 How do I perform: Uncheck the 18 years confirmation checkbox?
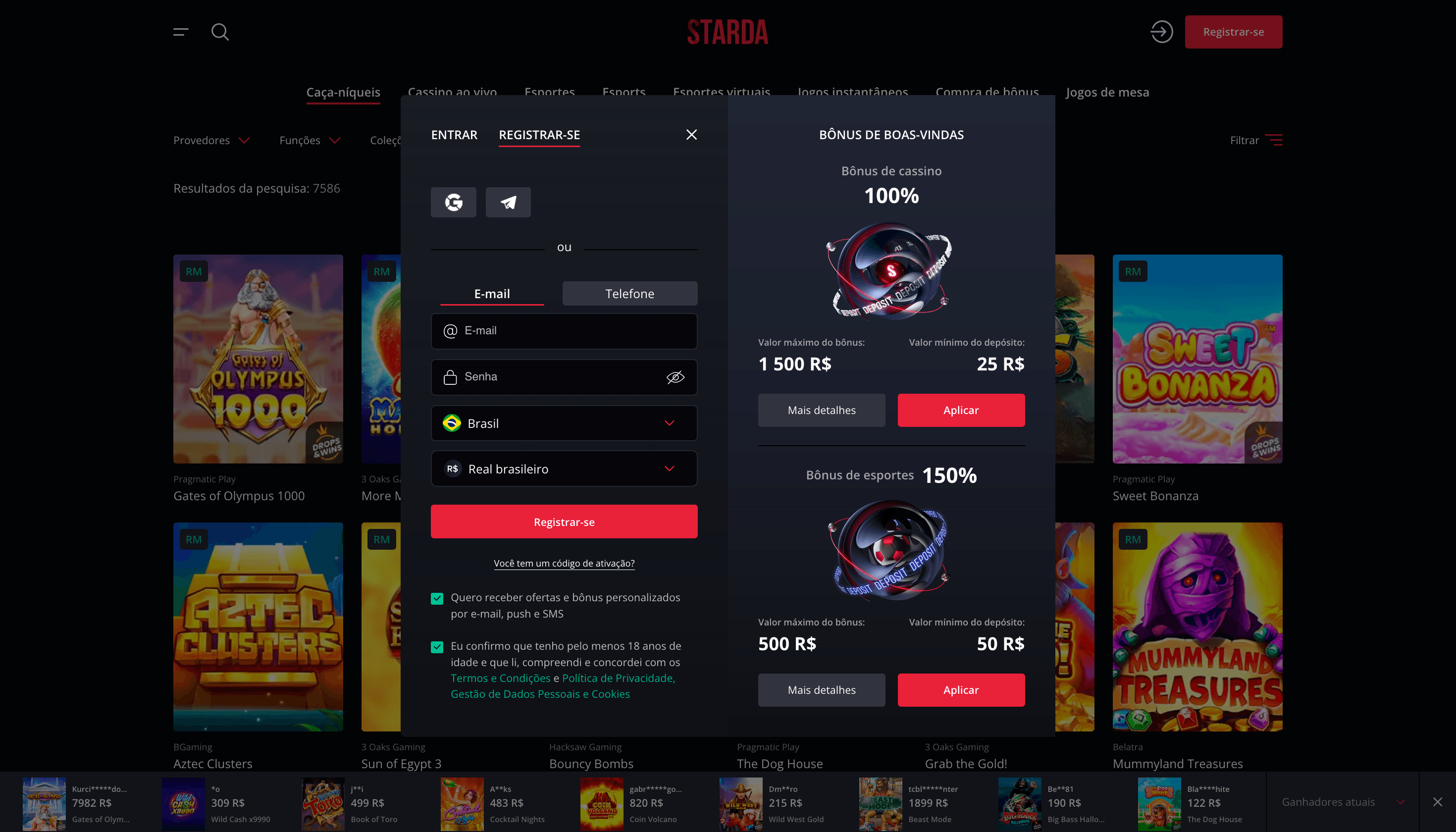pyautogui.click(x=437, y=647)
